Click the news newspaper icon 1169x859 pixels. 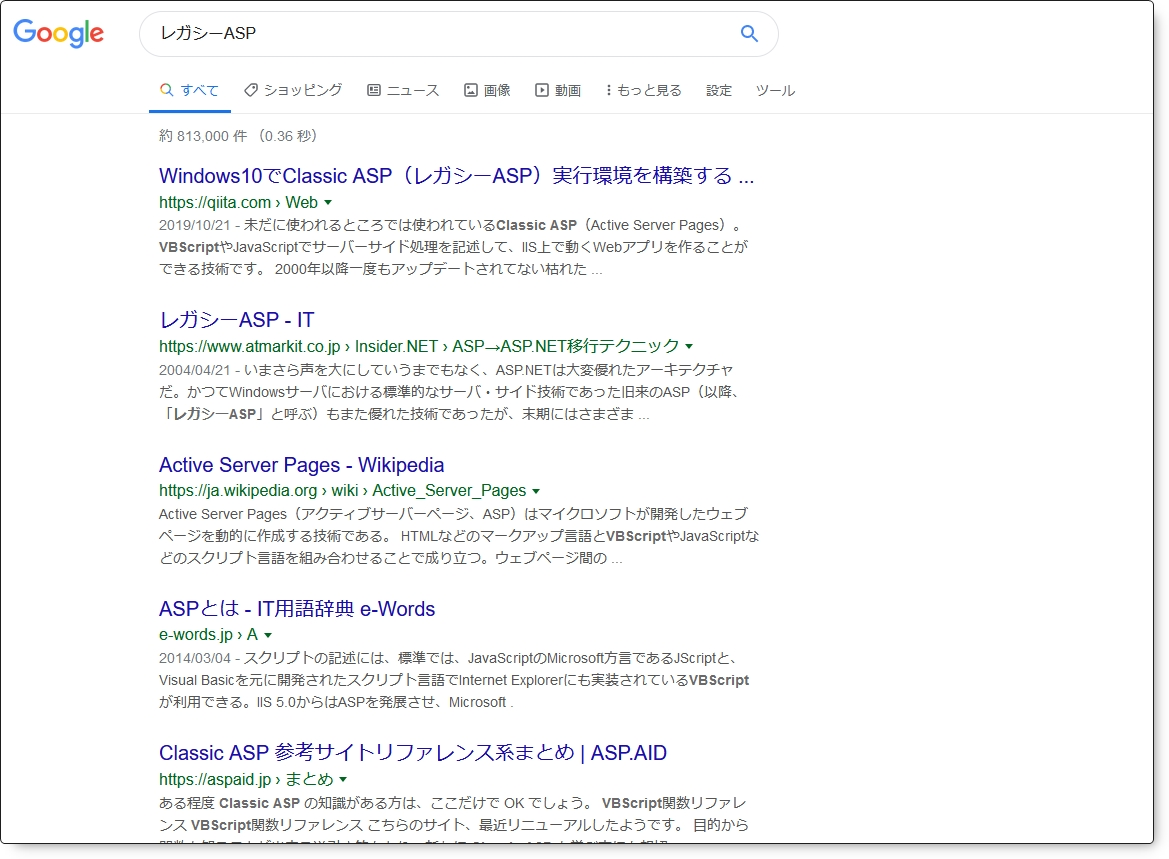point(374,90)
